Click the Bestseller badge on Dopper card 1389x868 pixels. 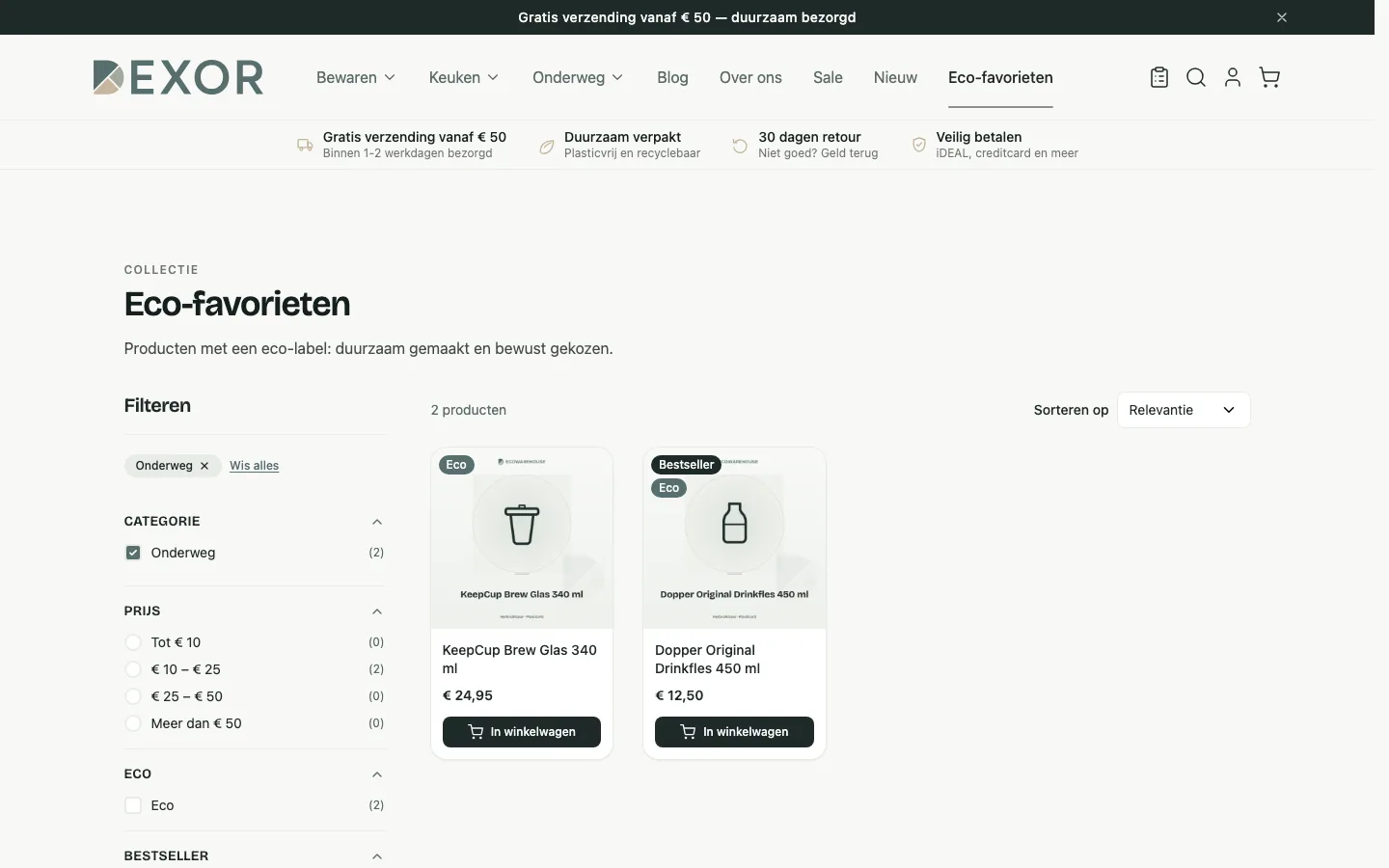point(687,465)
